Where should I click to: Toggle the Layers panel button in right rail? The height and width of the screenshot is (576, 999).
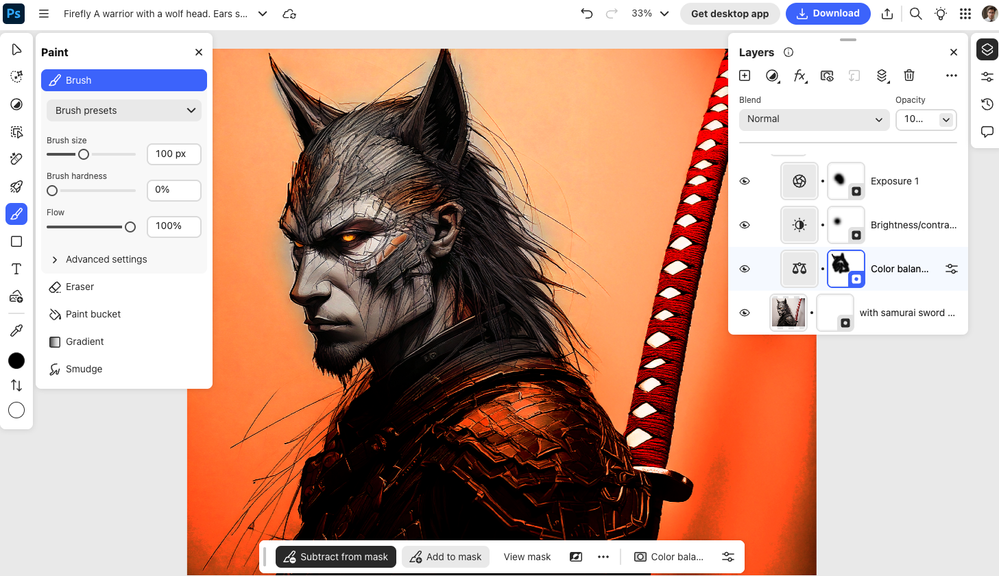tap(987, 49)
